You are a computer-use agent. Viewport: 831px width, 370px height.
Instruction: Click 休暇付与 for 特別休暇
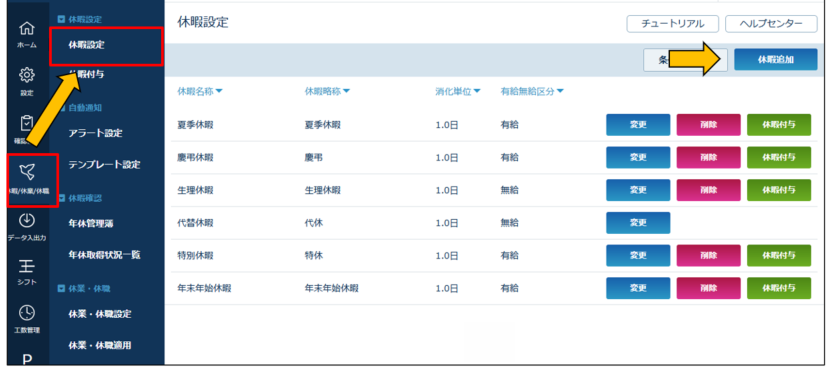pyautogui.click(x=779, y=256)
